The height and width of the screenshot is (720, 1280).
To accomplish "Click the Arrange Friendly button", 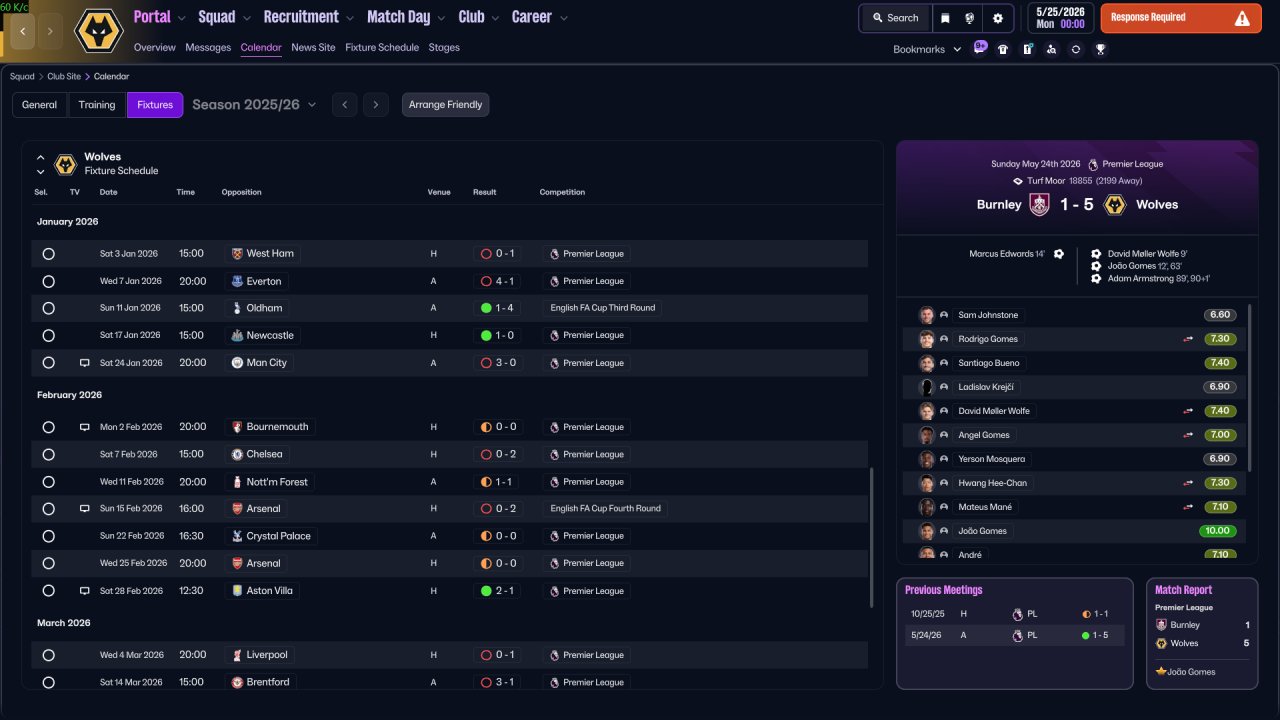I will (x=446, y=105).
